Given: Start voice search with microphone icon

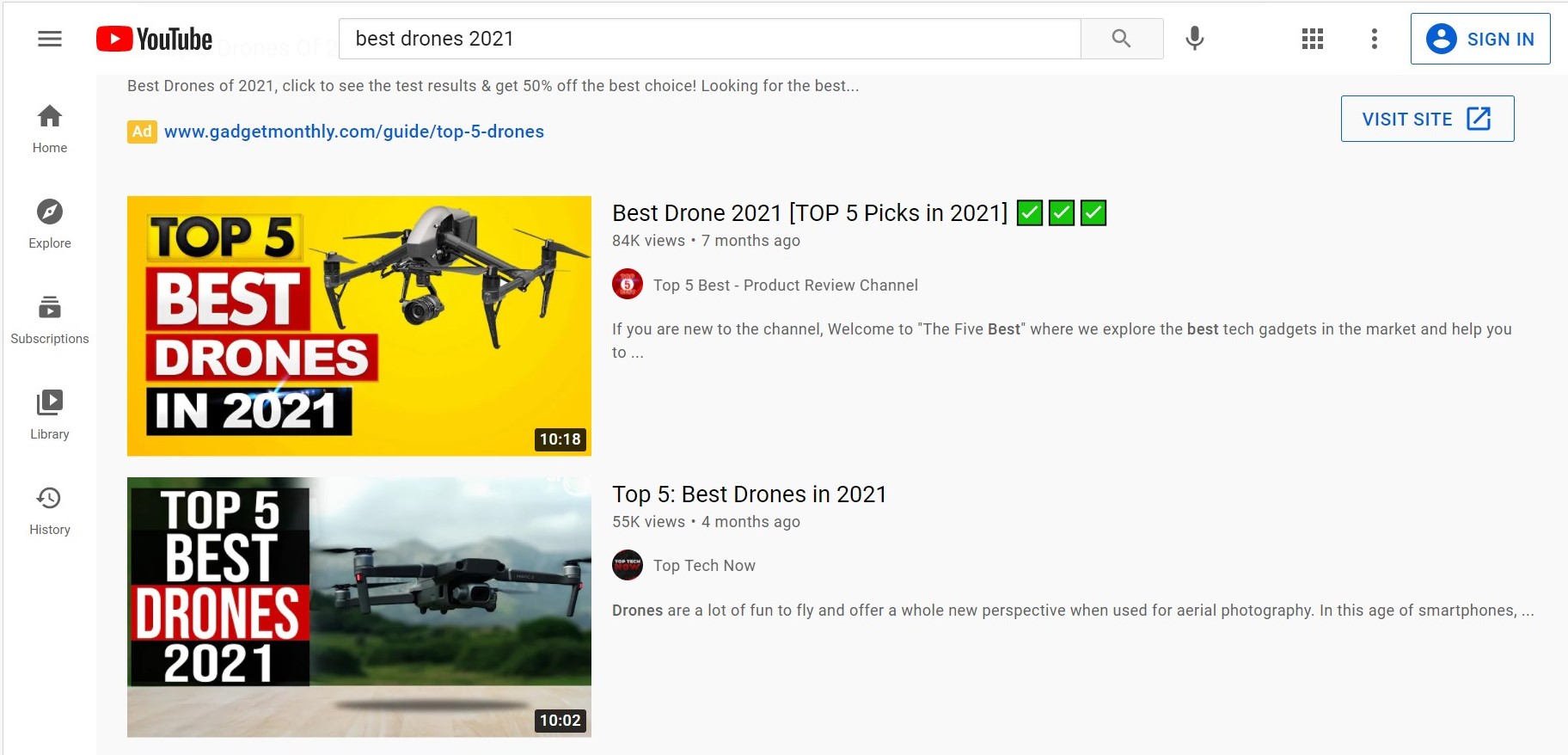Looking at the screenshot, I should (x=1194, y=39).
